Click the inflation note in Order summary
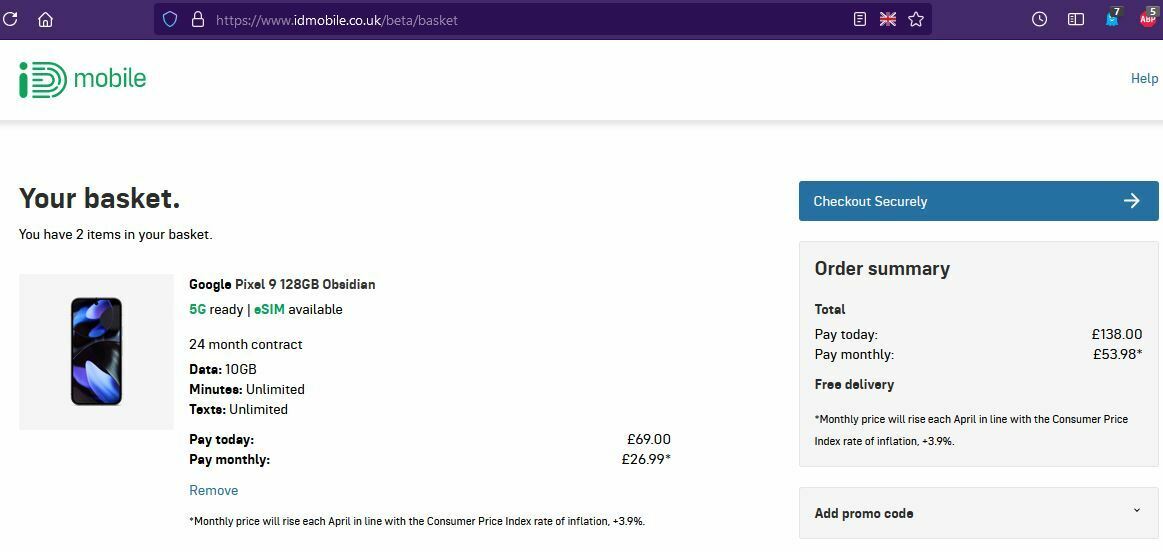 (x=971, y=430)
